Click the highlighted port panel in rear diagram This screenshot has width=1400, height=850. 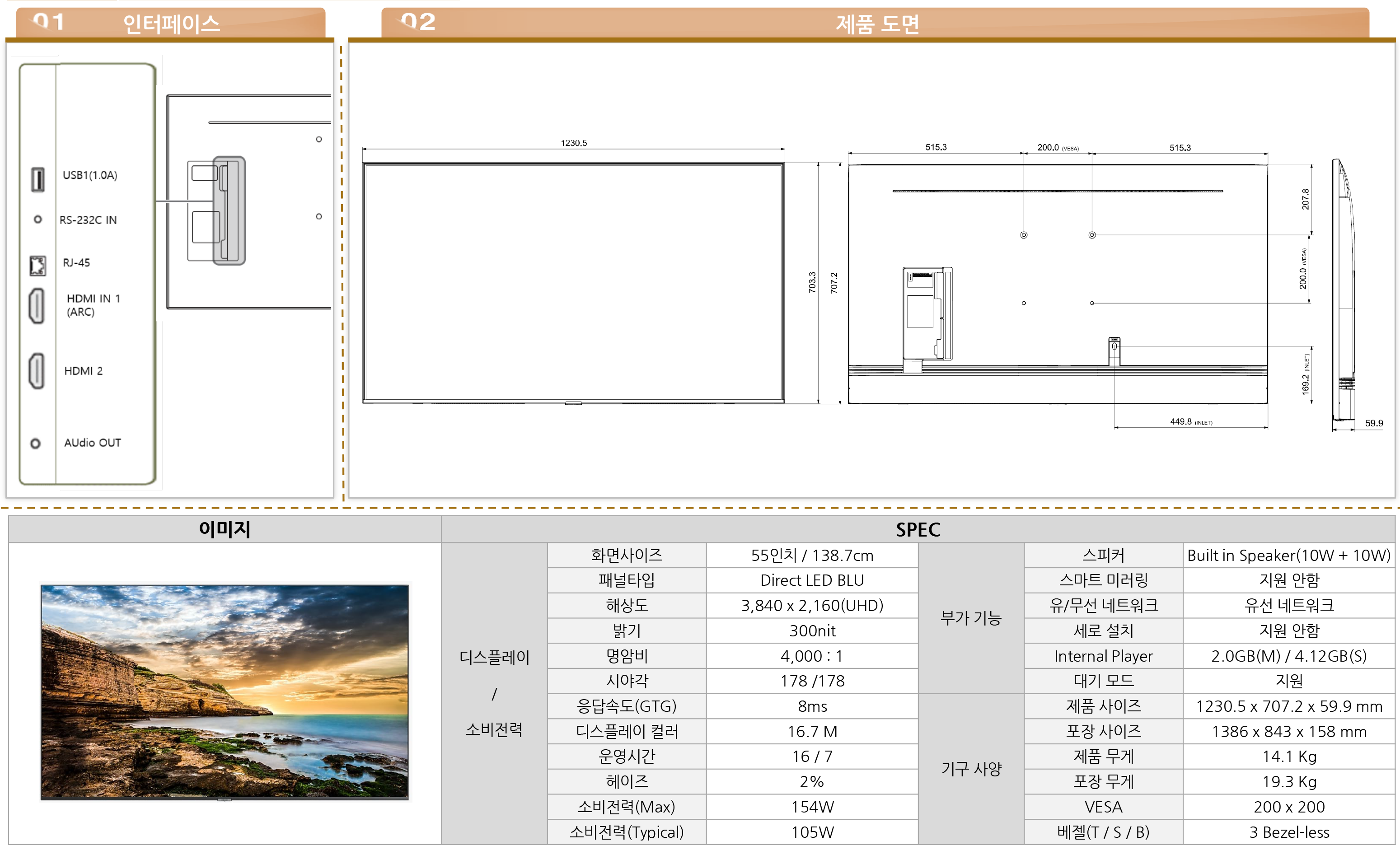[x=229, y=211]
